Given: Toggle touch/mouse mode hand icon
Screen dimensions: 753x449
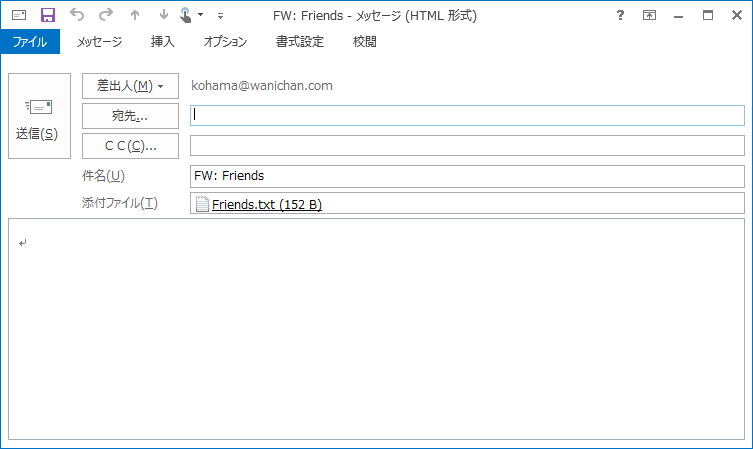Looking at the screenshot, I should click(185, 16).
